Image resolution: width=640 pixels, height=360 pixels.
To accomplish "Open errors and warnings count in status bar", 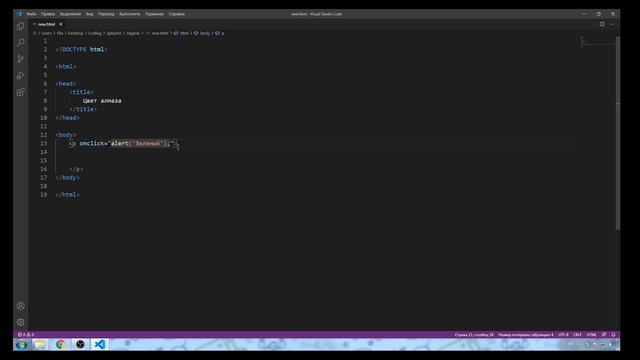I will [26, 335].
